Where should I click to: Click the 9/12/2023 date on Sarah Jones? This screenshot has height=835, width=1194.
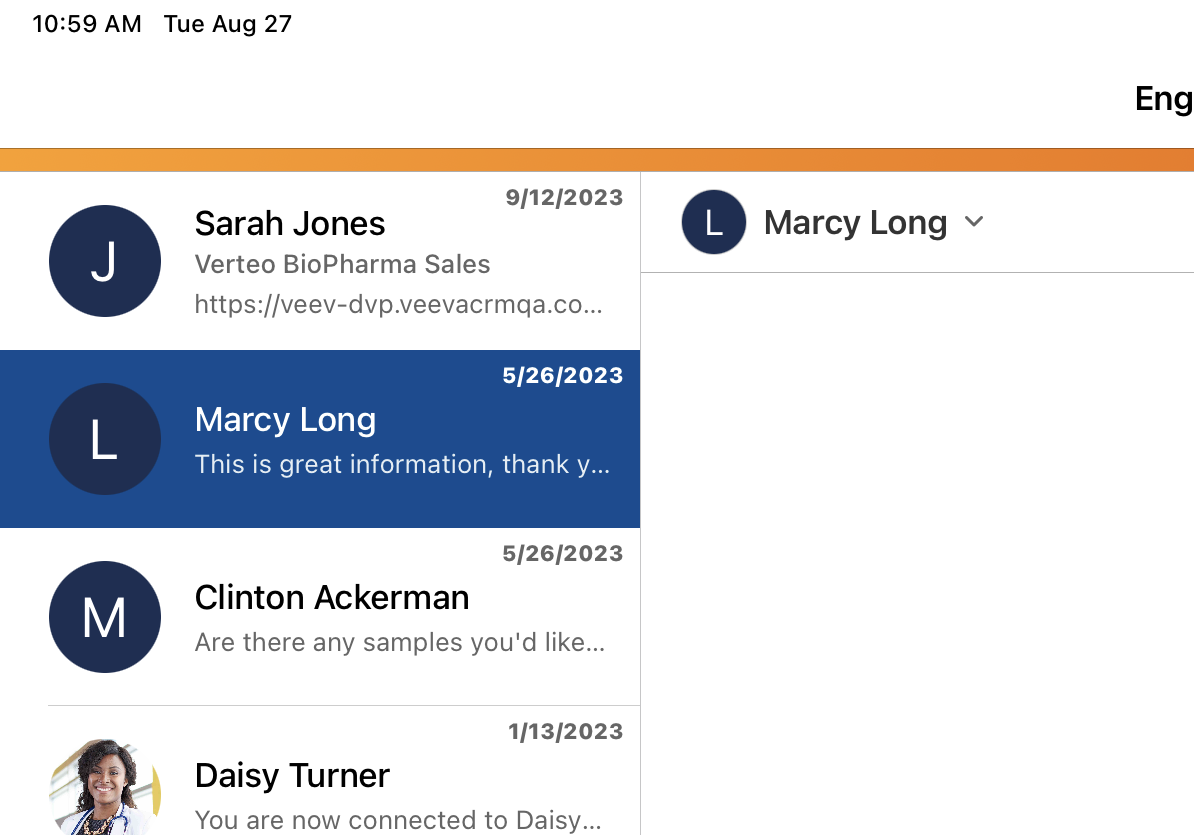tap(564, 197)
